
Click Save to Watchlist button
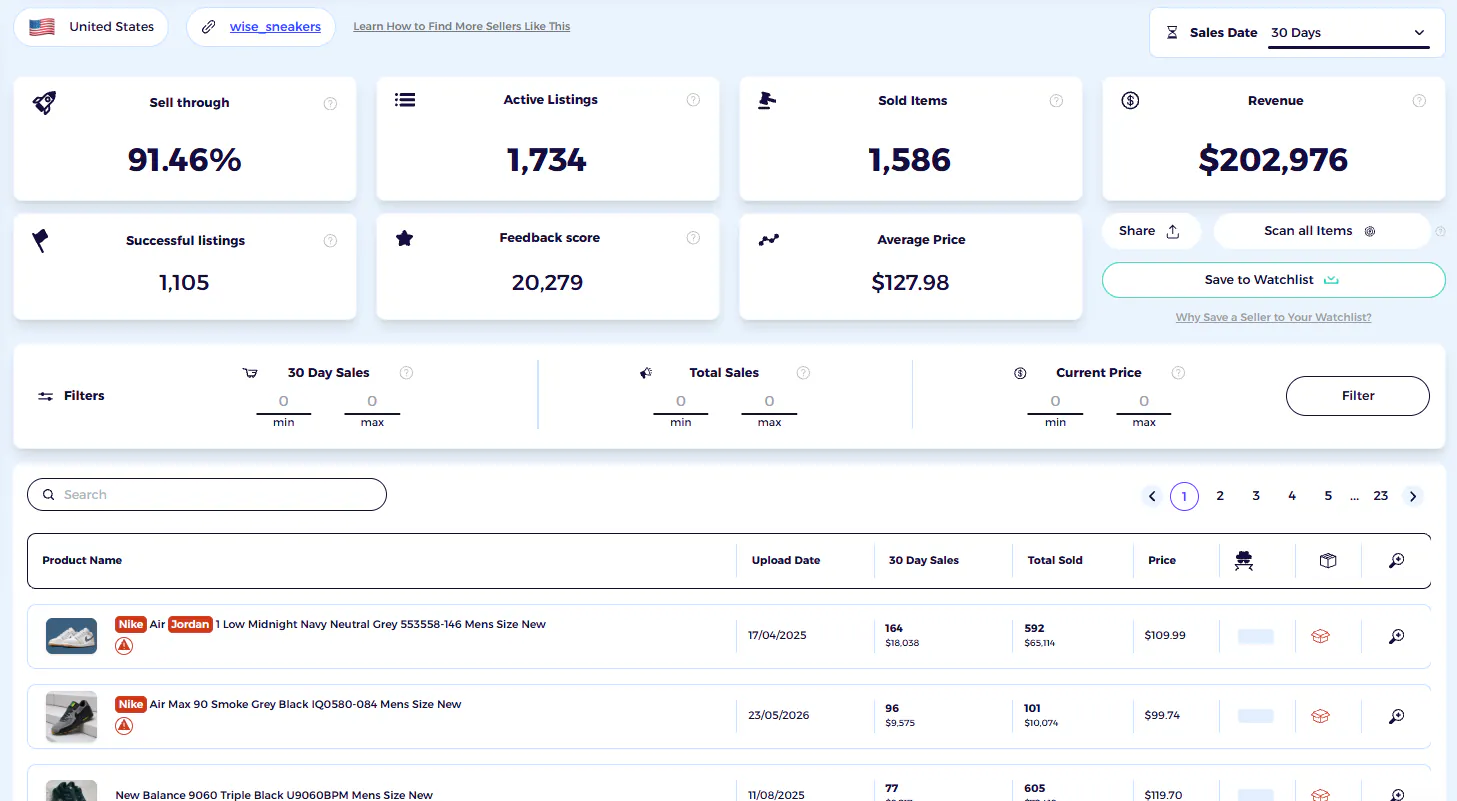coord(1273,280)
